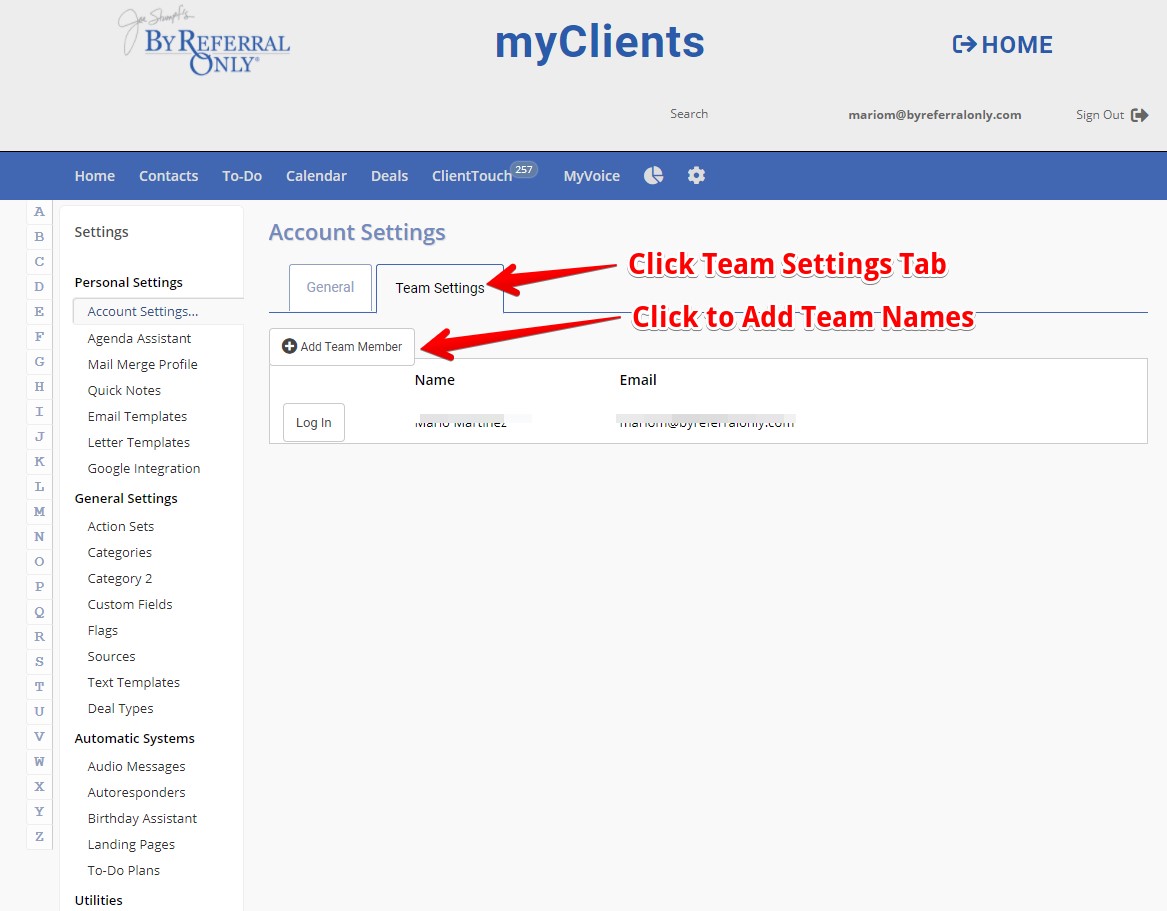
Task: Click the By Referral Only logo
Action: (205, 42)
